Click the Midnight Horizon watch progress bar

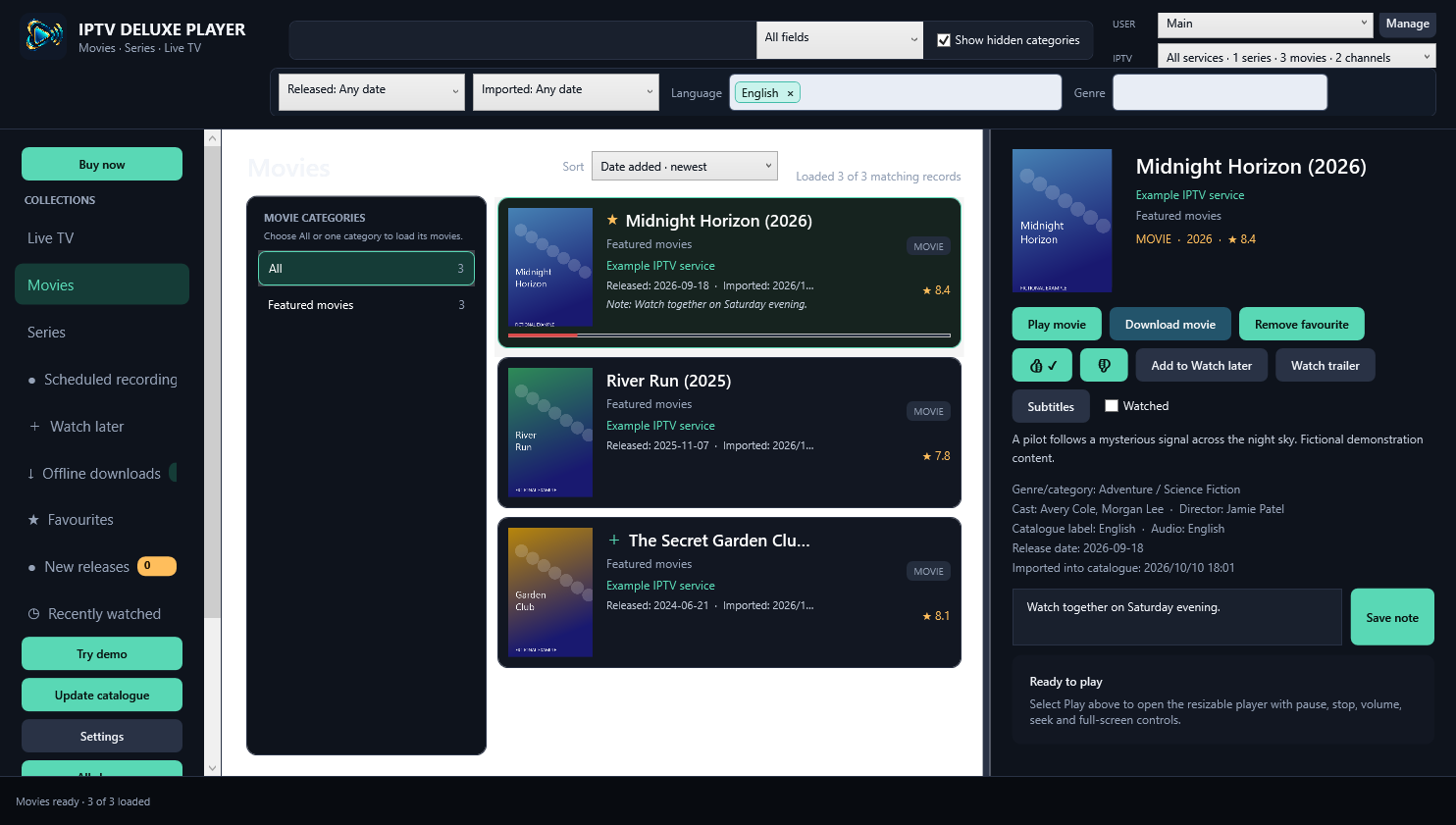click(x=729, y=335)
